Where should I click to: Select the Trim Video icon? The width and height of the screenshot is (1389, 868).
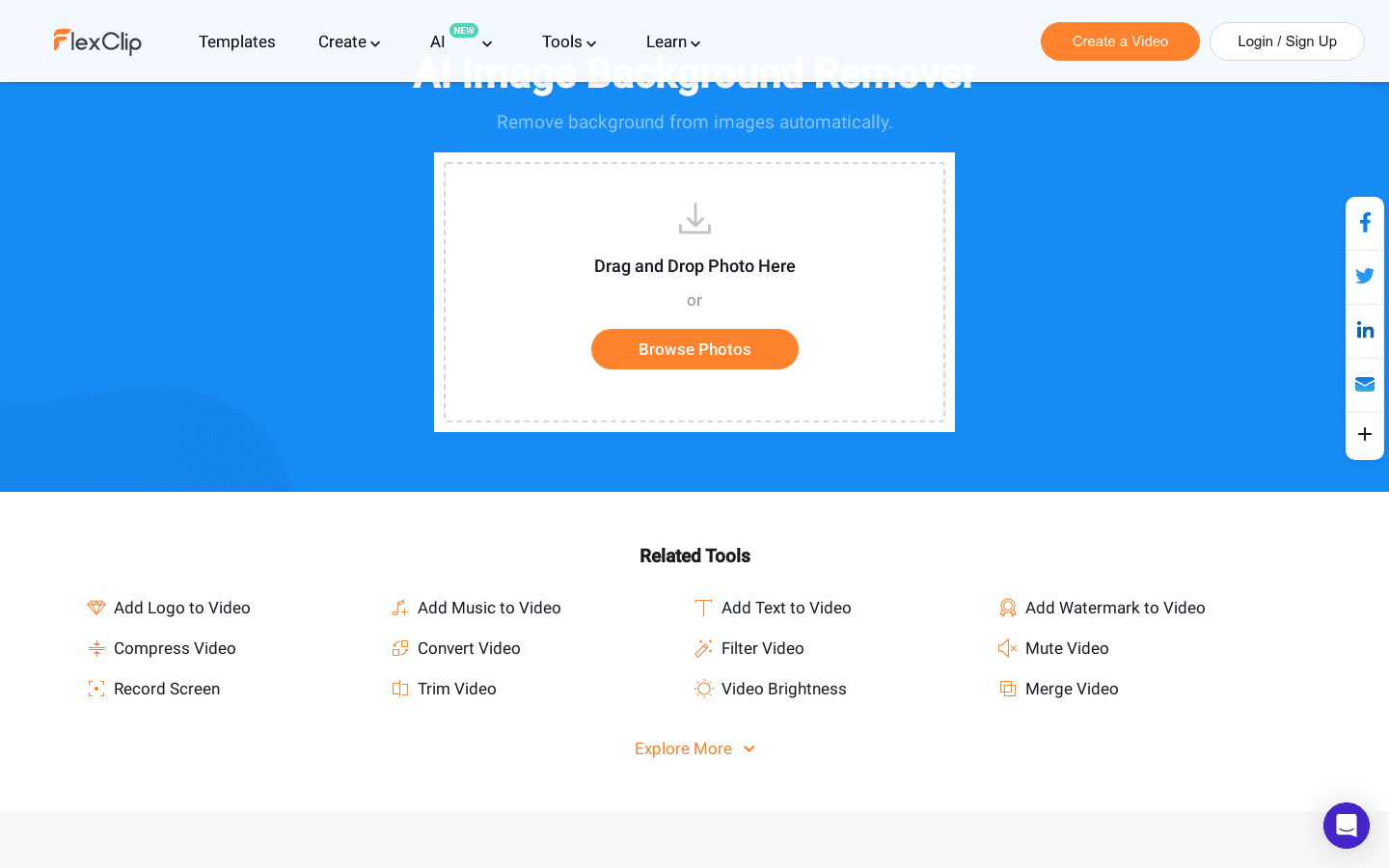click(x=399, y=689)
